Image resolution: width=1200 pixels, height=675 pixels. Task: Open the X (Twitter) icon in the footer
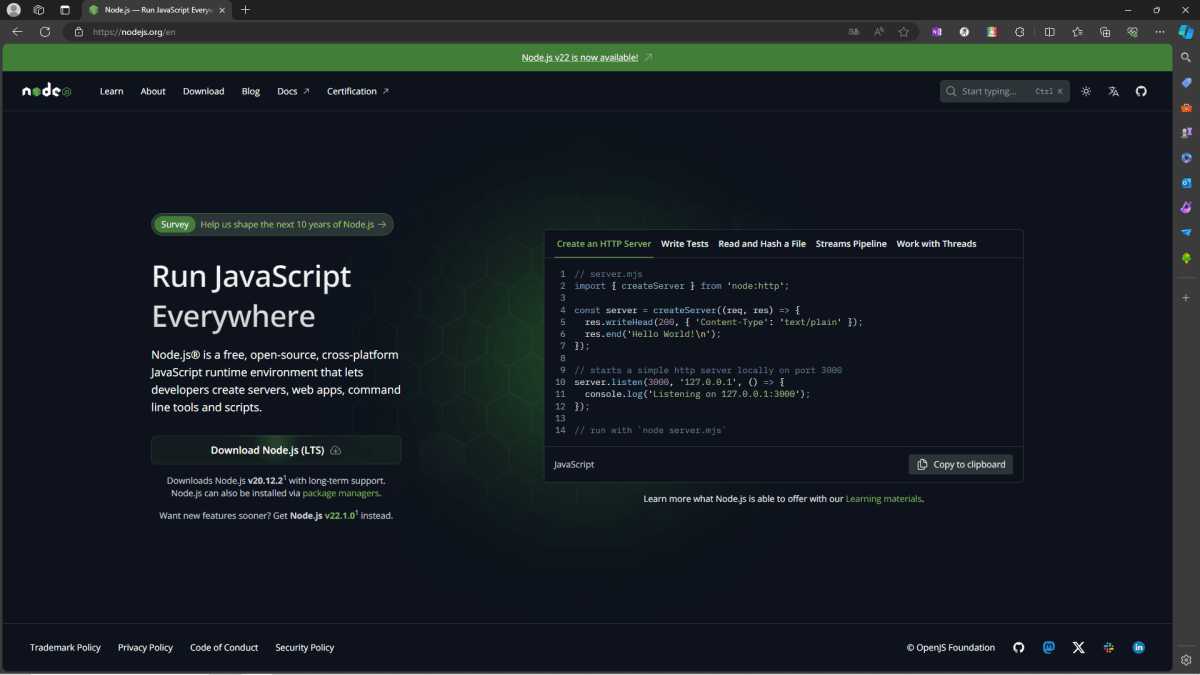1078,648
